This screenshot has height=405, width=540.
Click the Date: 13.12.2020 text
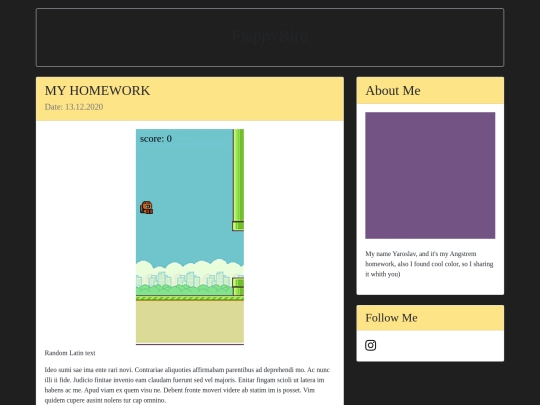point(74,107)
